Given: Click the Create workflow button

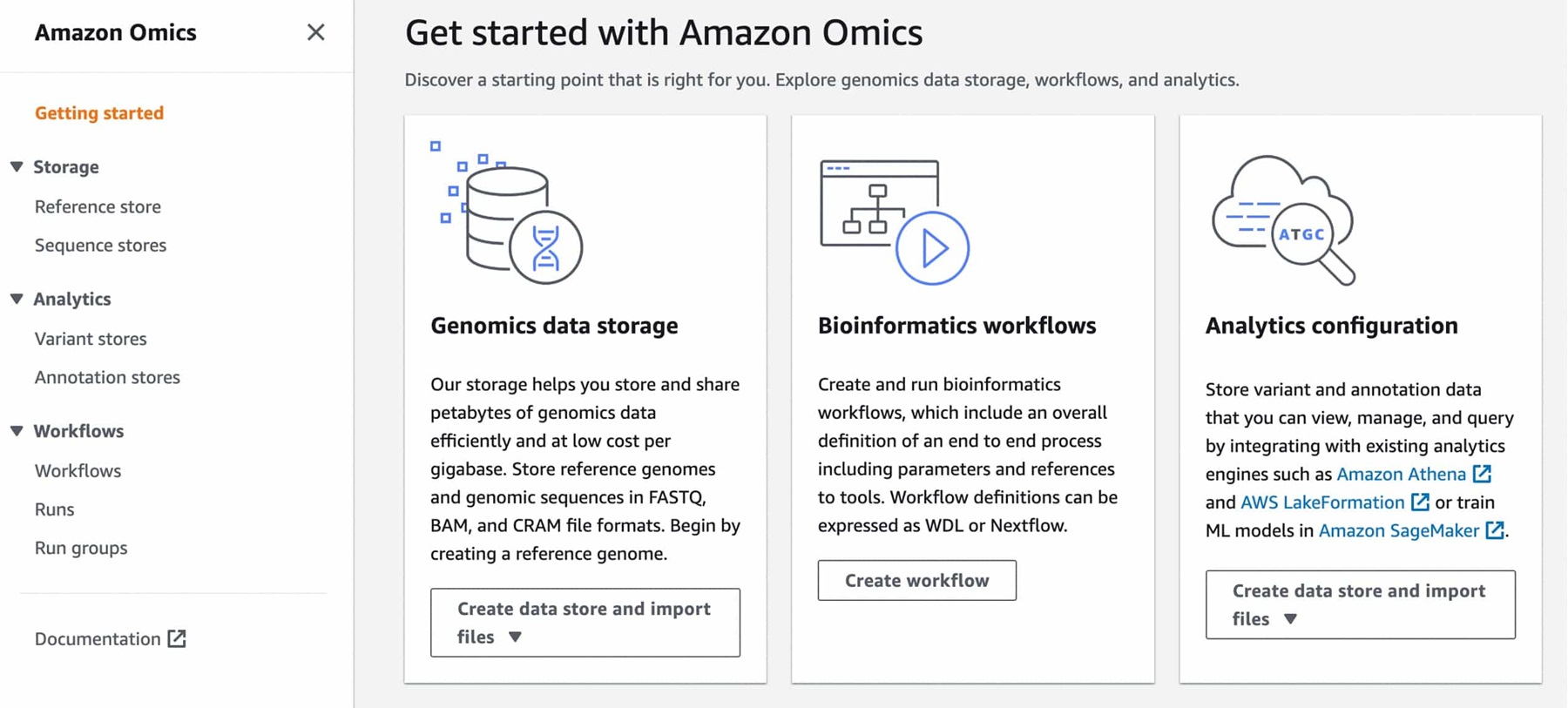Looking at the screenshot, I should click(916, 580).
